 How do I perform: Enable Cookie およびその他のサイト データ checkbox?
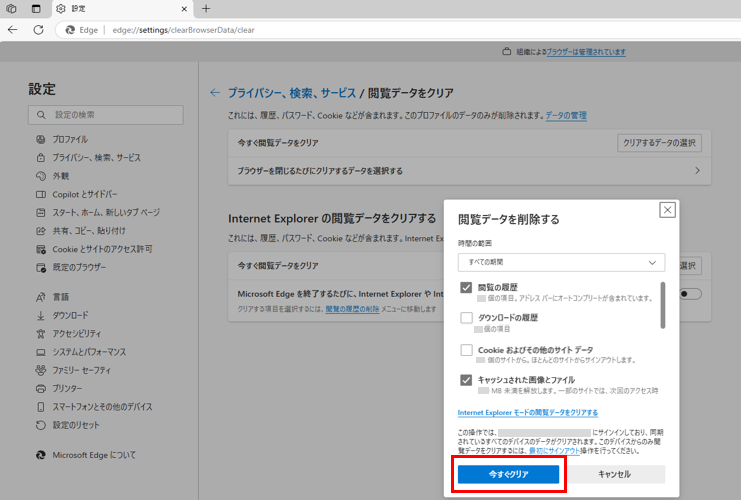(x=466, y=350)
